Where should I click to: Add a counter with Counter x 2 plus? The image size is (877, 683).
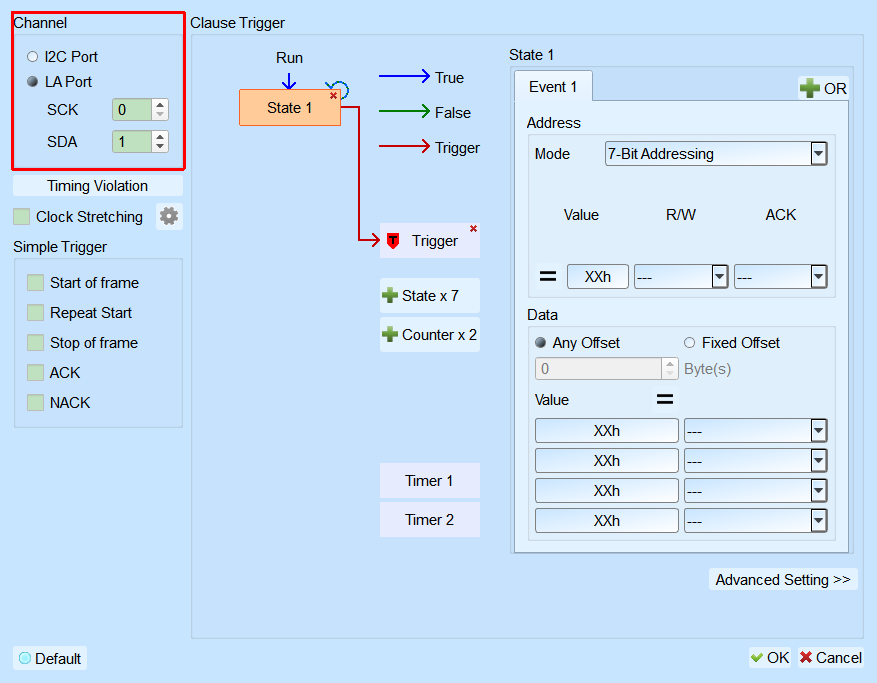[430, 335]
